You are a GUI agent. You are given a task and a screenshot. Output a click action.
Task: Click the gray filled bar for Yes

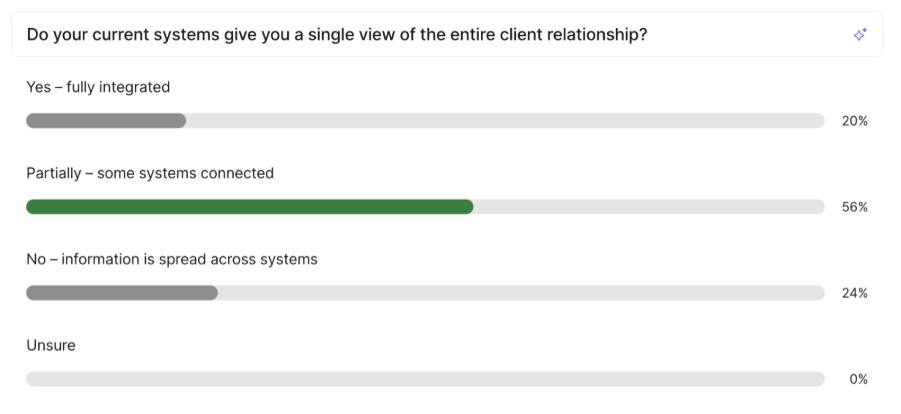pyautogui.click(x=106, y=121)
